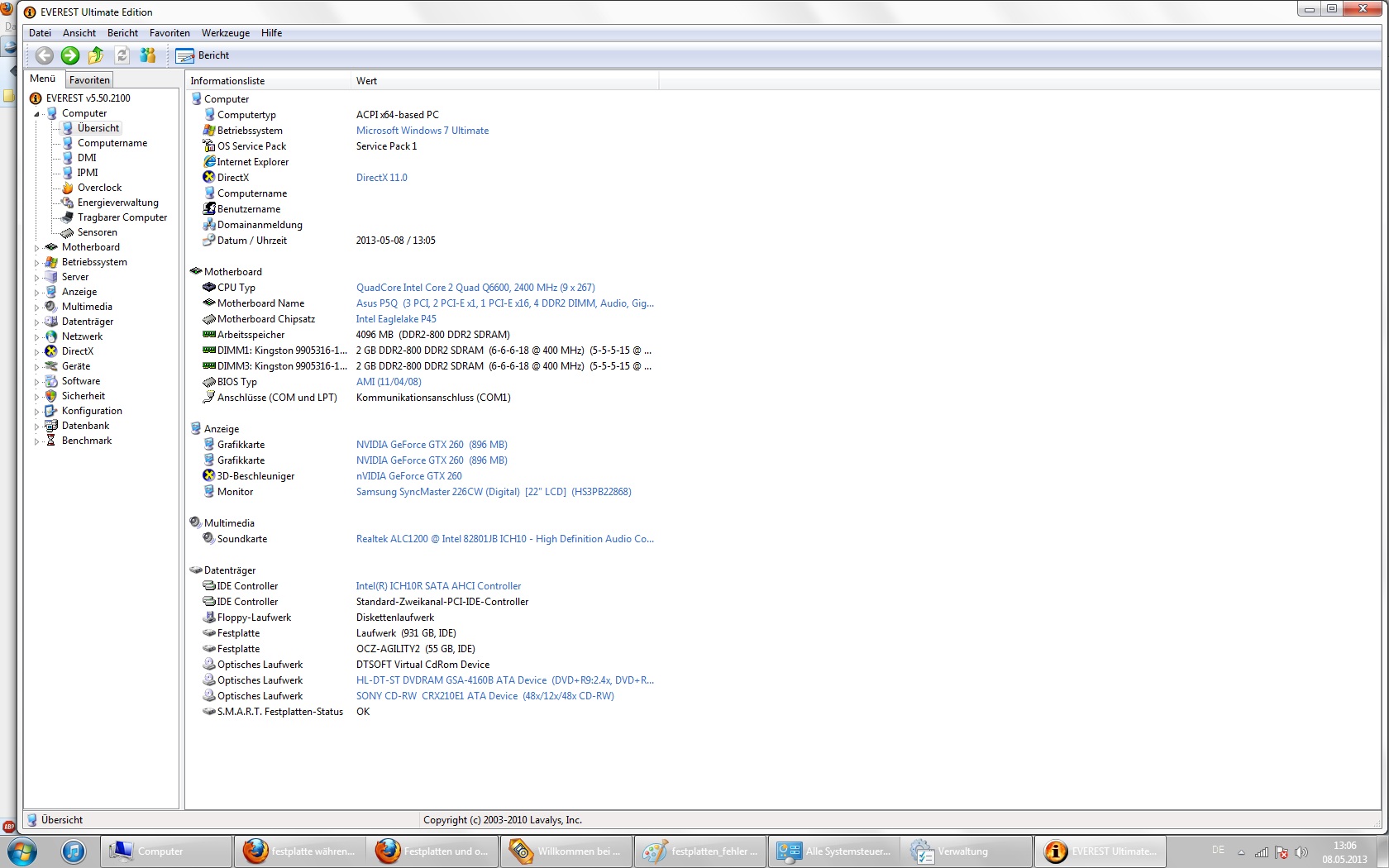
Task: Select the OCZ-AGILITY2 (55 GB, IDE) value
Action: click(x=416, y=649)
